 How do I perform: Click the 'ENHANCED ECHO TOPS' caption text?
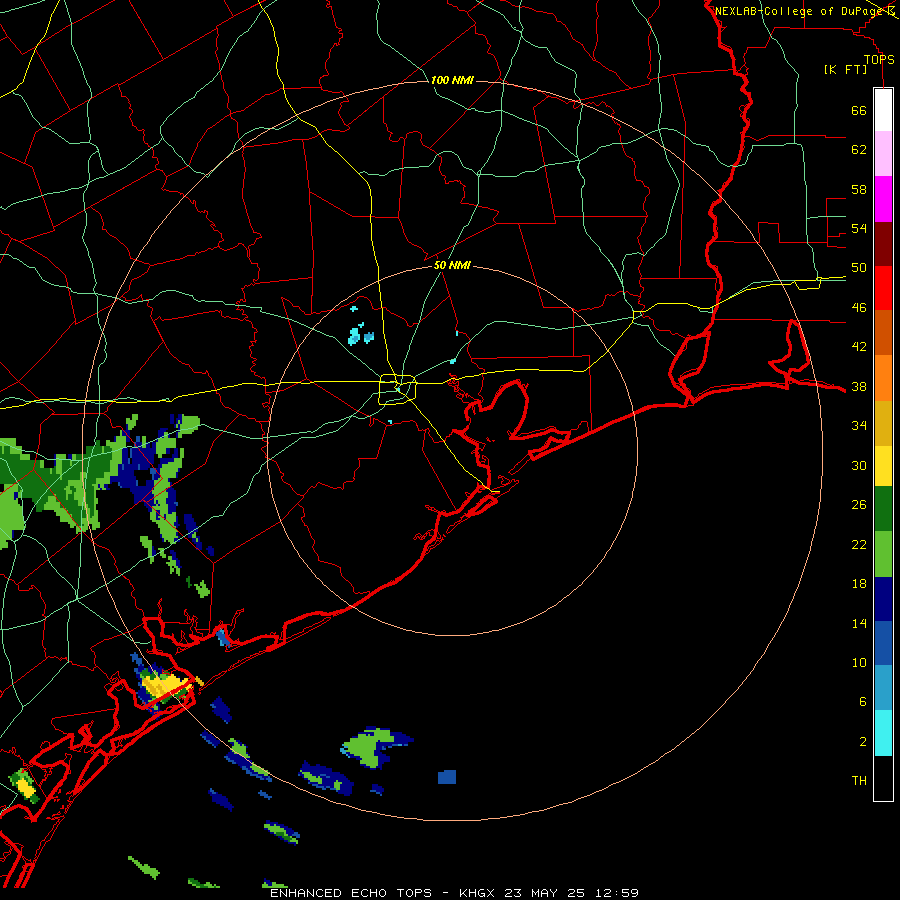coord(350,893)
